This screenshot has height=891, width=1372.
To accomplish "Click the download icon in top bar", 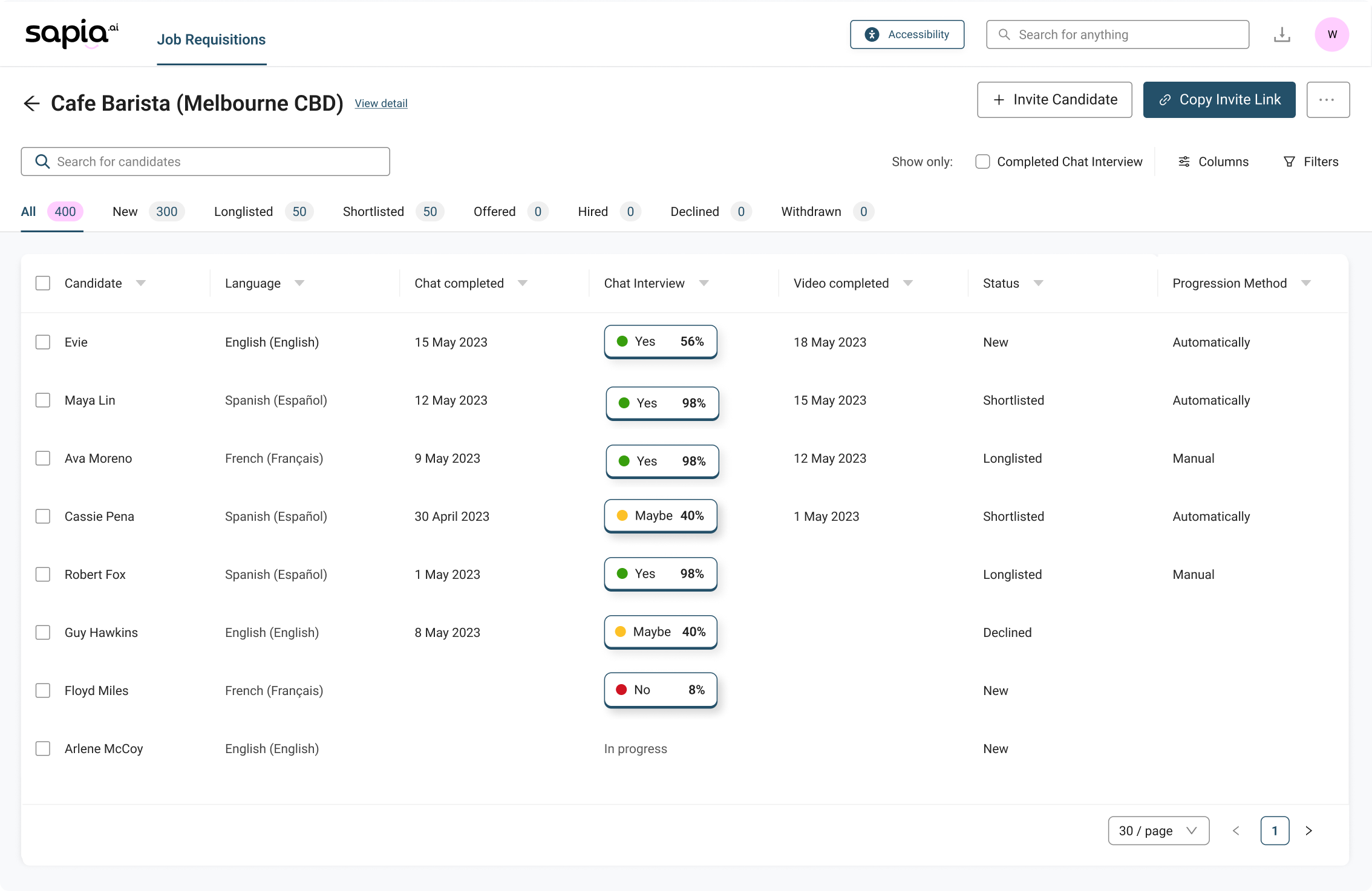I will 1282,35.
